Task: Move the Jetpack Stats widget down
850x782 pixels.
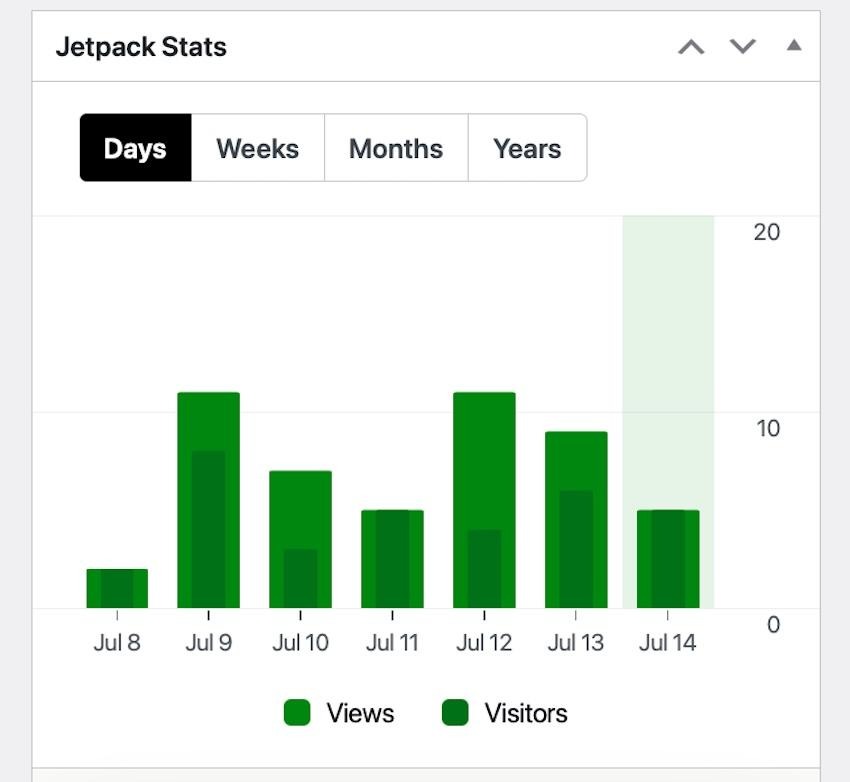Action: click(742, 47)
